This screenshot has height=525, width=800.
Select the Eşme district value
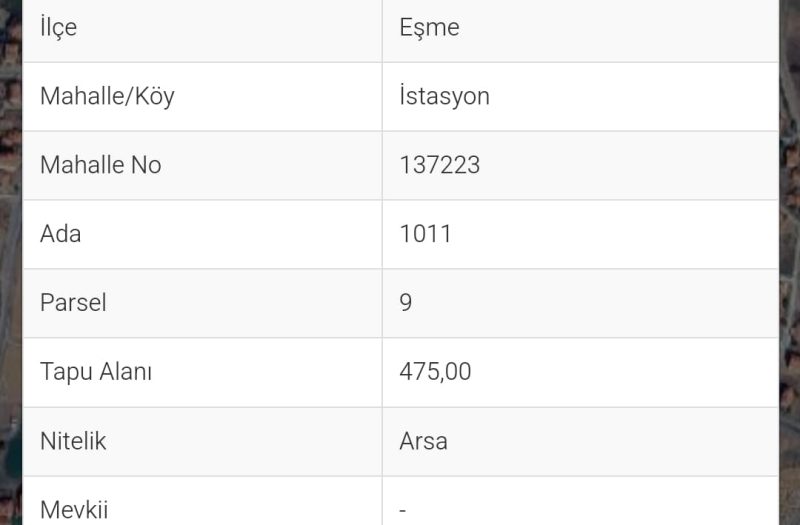[x=429, y=28]
